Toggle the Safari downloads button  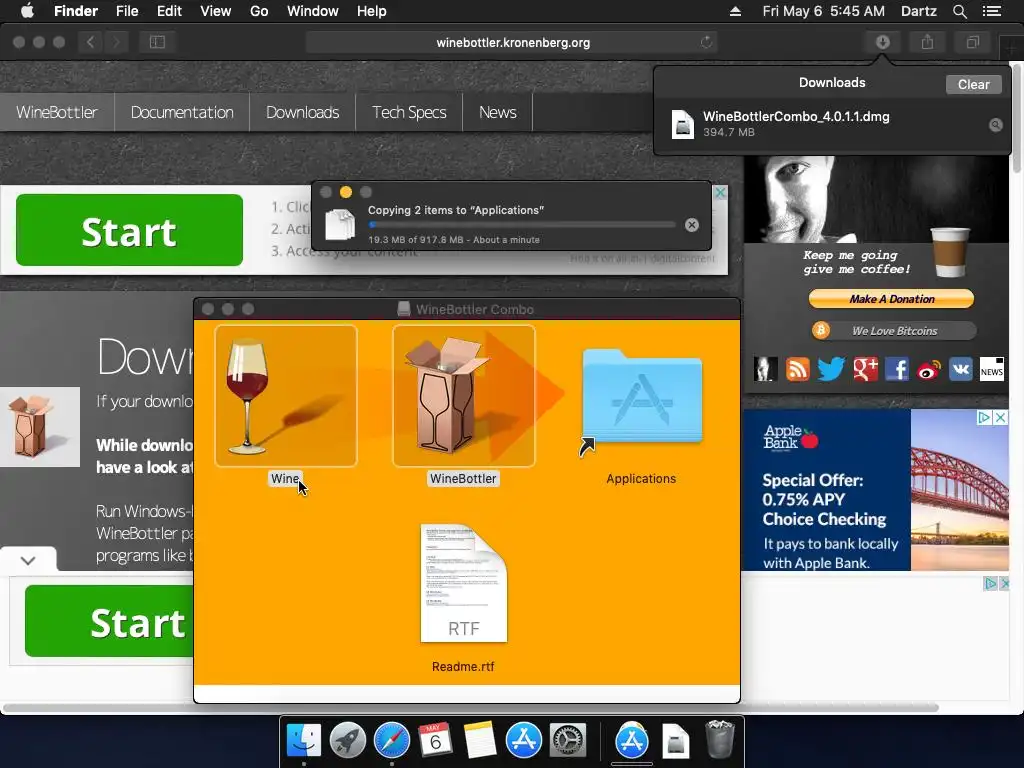882,42
